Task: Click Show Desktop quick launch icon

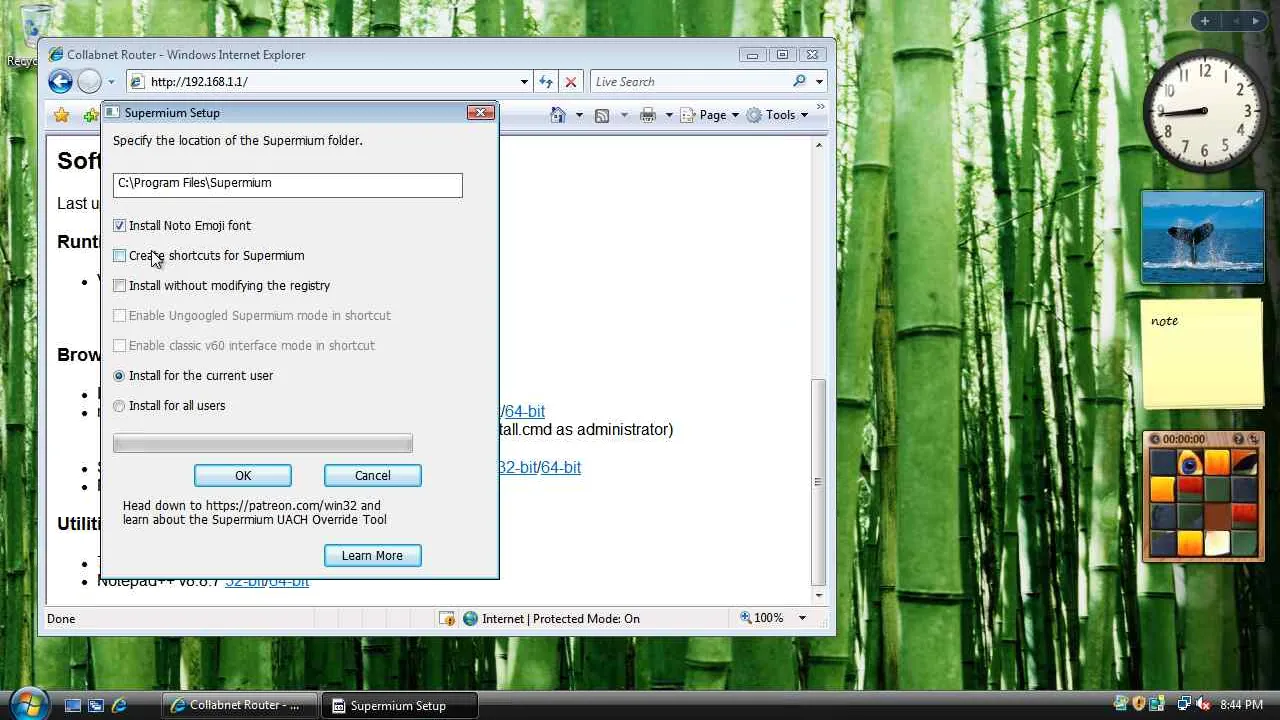Action: pos(73,705)
